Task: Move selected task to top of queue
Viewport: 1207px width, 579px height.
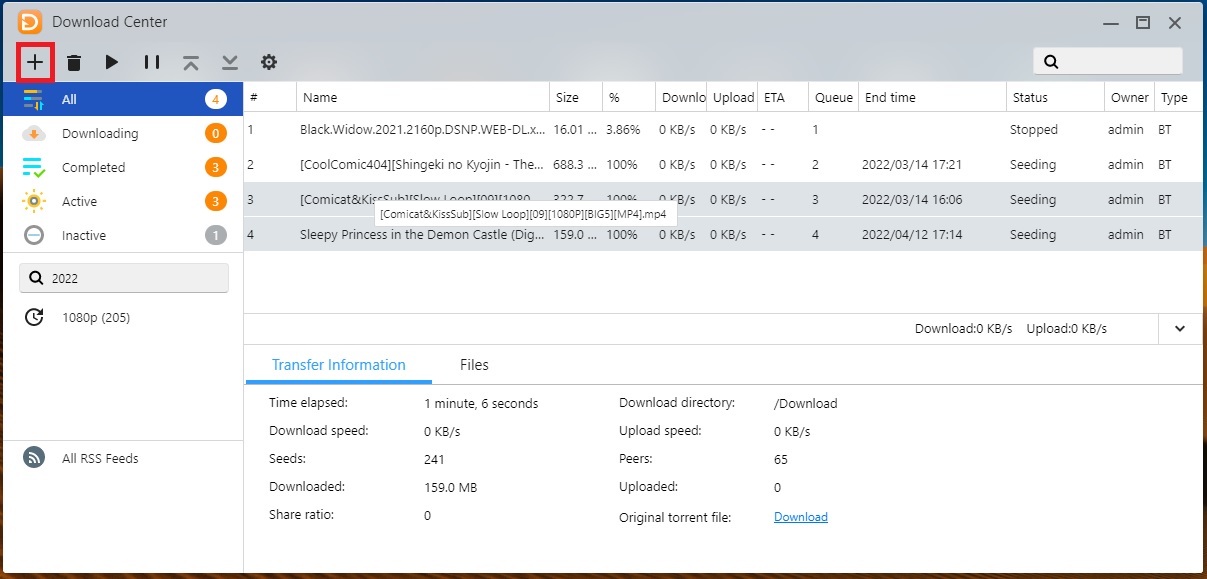Action: (x=191, y=62)
